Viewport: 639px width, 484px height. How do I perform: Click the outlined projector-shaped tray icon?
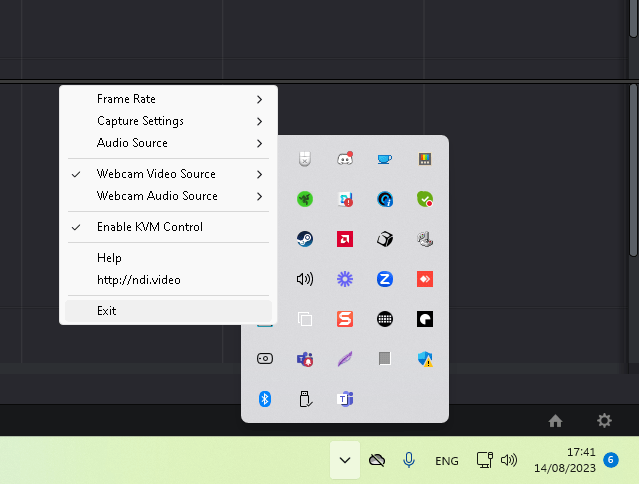pos(265,359)
